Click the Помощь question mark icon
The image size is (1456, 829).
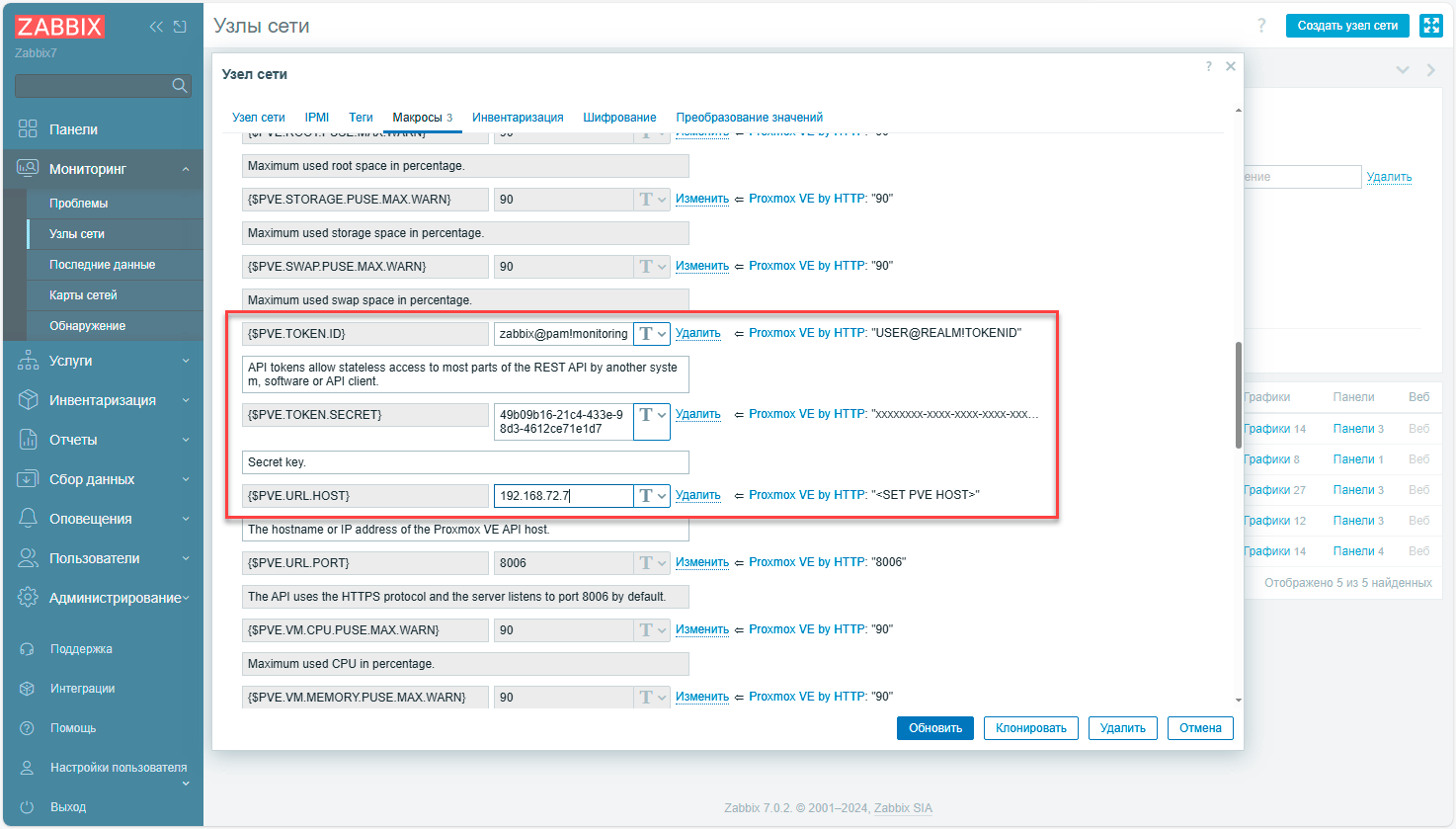click(28, 728)
